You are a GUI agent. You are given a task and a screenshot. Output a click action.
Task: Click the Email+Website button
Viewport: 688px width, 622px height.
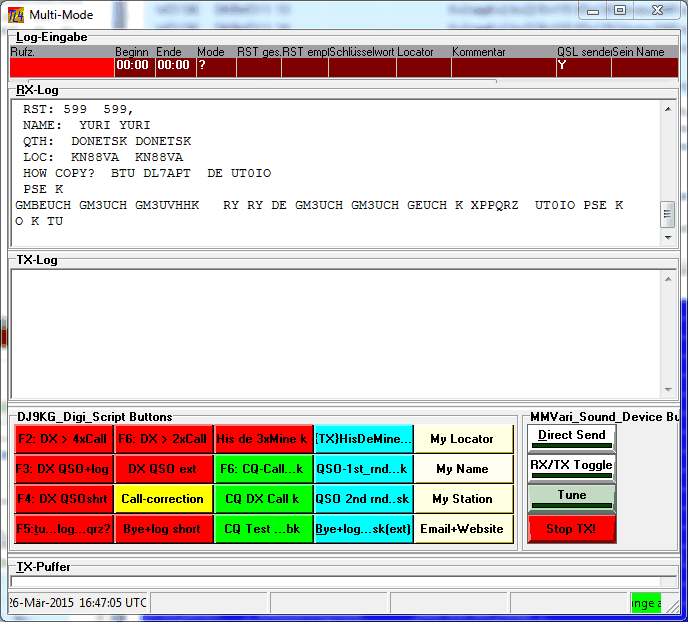[x=463, y=529]
